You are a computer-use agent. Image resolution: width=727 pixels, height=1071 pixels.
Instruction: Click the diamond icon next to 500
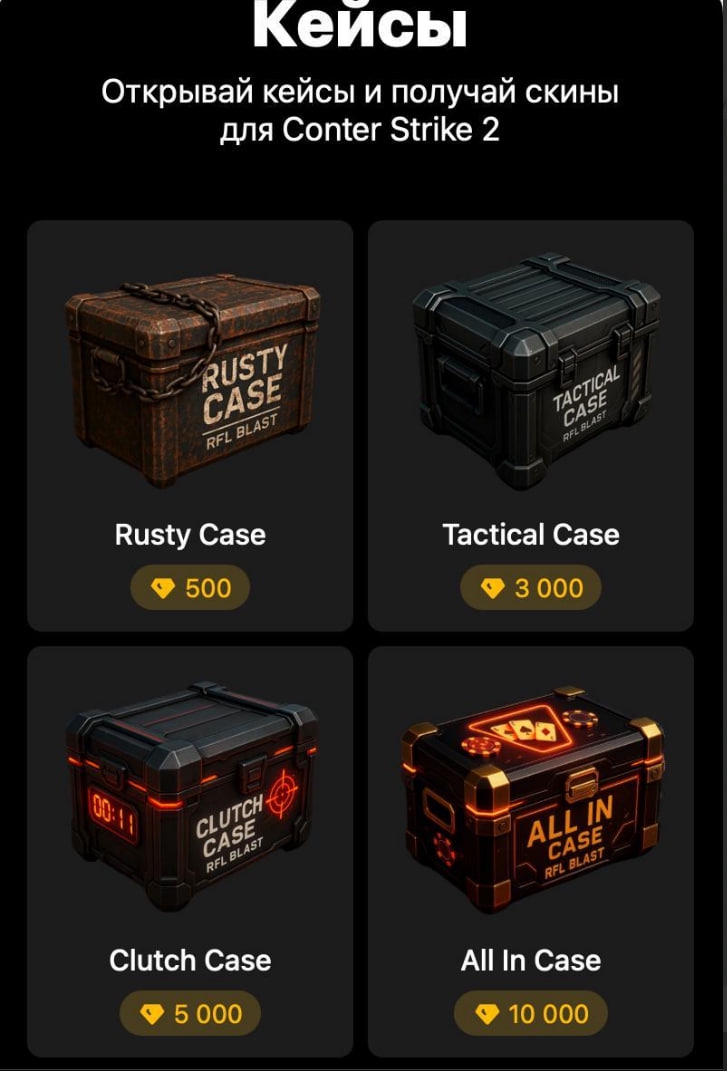[x=163, y=588]
